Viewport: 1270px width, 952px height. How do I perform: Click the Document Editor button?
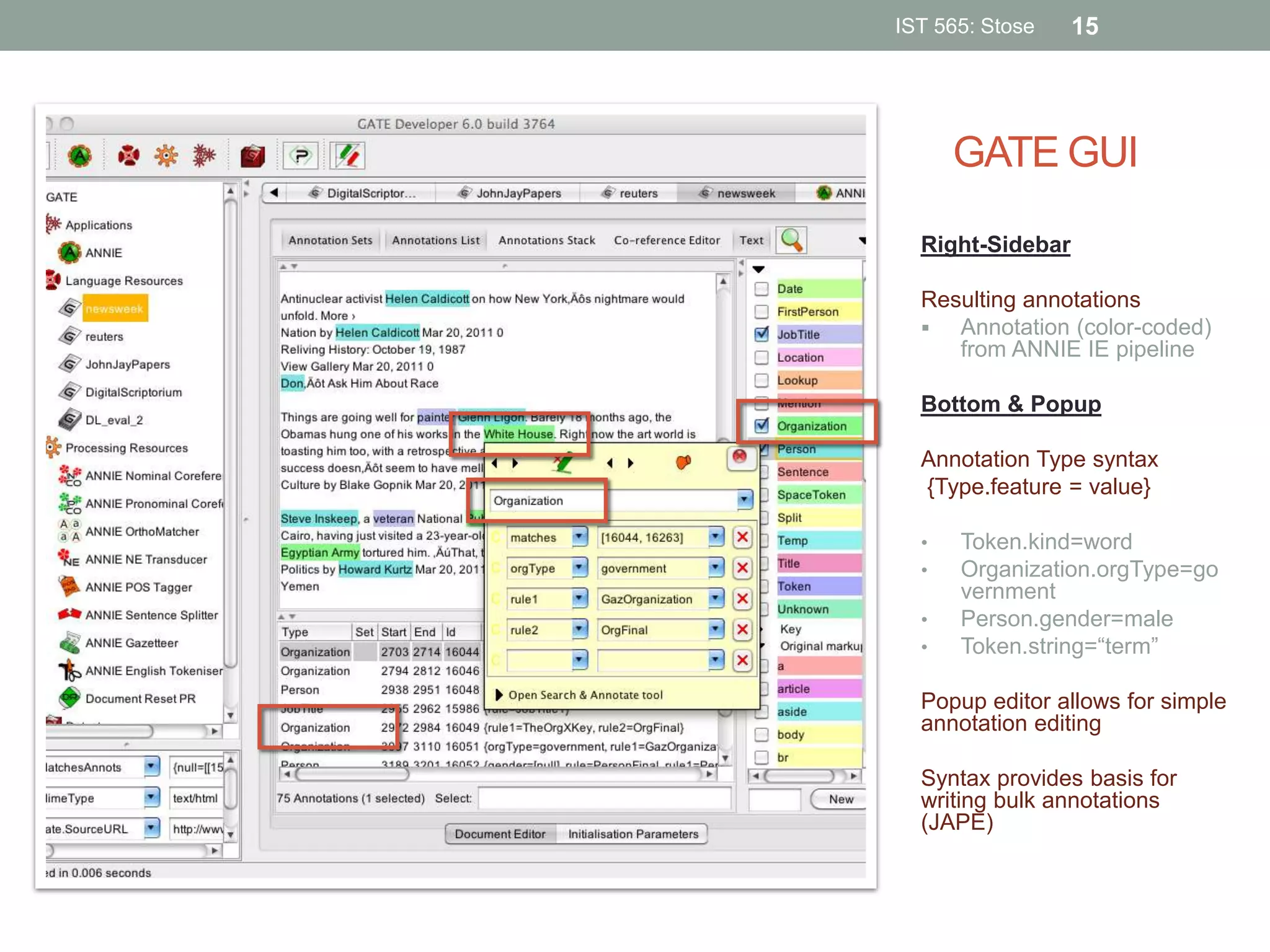pyautogui.click(x=500, y=834)
